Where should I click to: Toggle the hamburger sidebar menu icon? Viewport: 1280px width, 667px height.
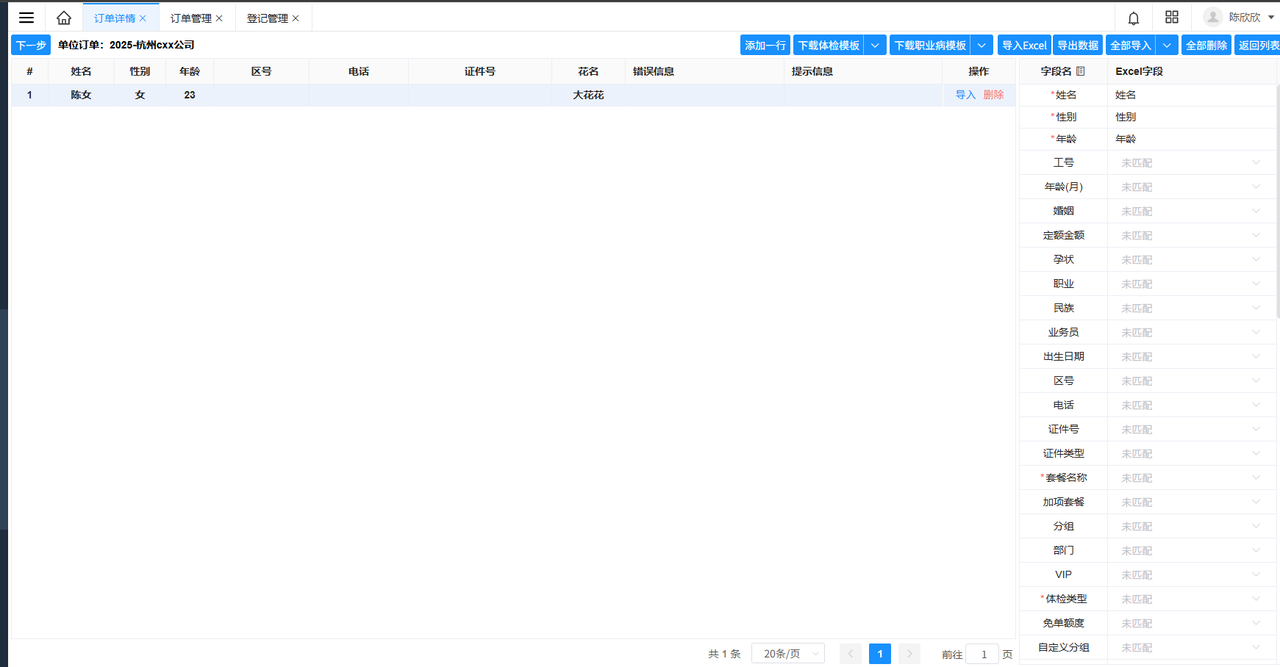[26, 18]
